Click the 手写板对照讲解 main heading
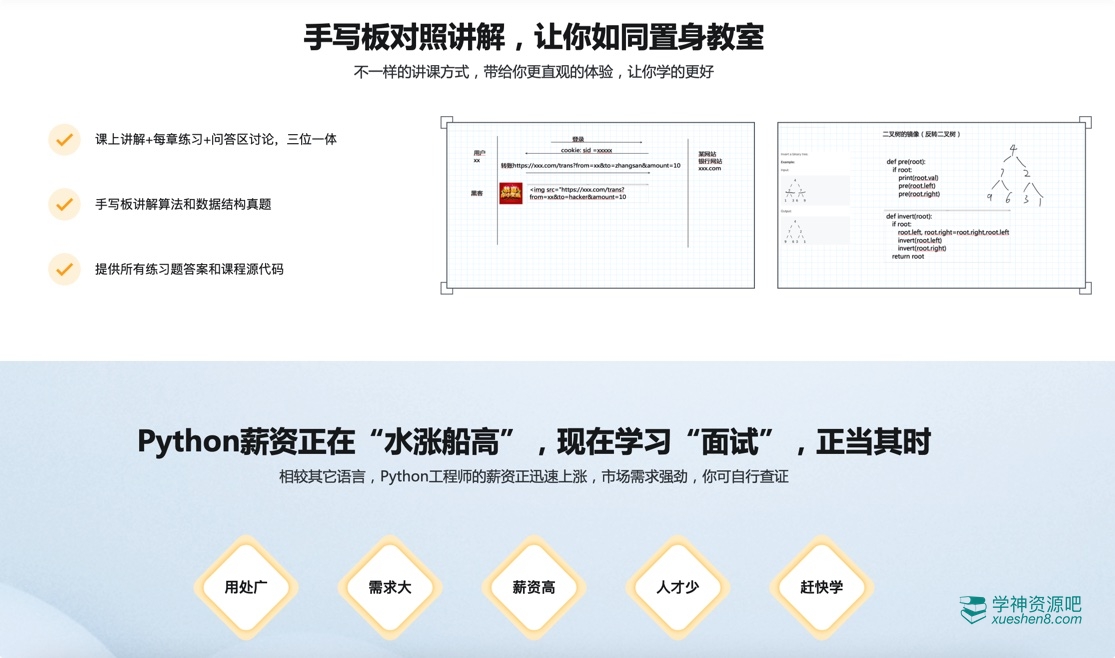 (534, 37)
